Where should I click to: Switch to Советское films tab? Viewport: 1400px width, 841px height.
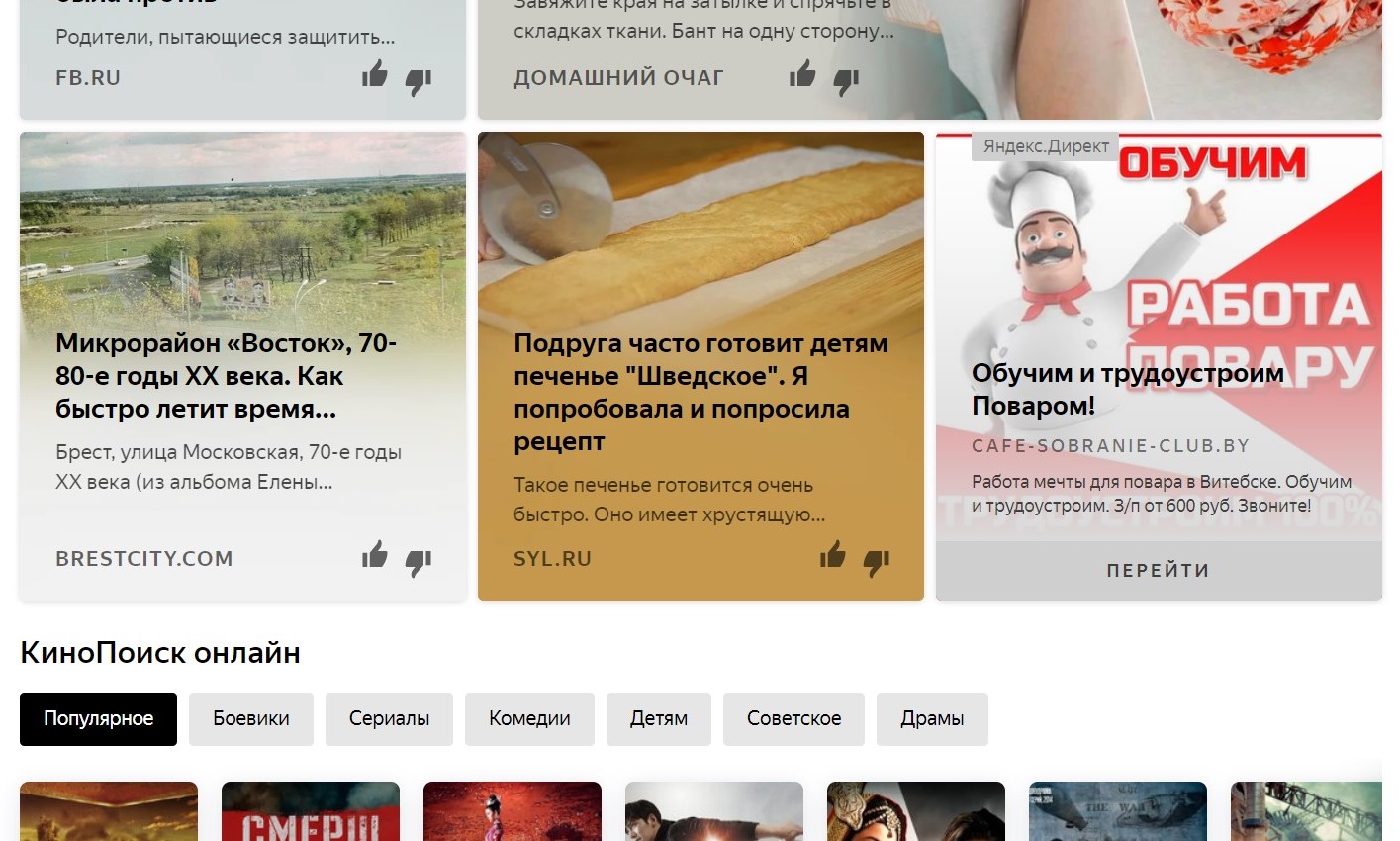793,718
